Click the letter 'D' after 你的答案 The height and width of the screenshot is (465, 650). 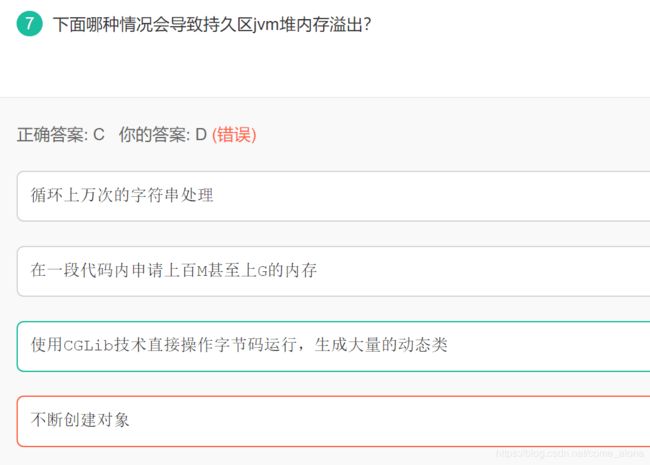201,135
